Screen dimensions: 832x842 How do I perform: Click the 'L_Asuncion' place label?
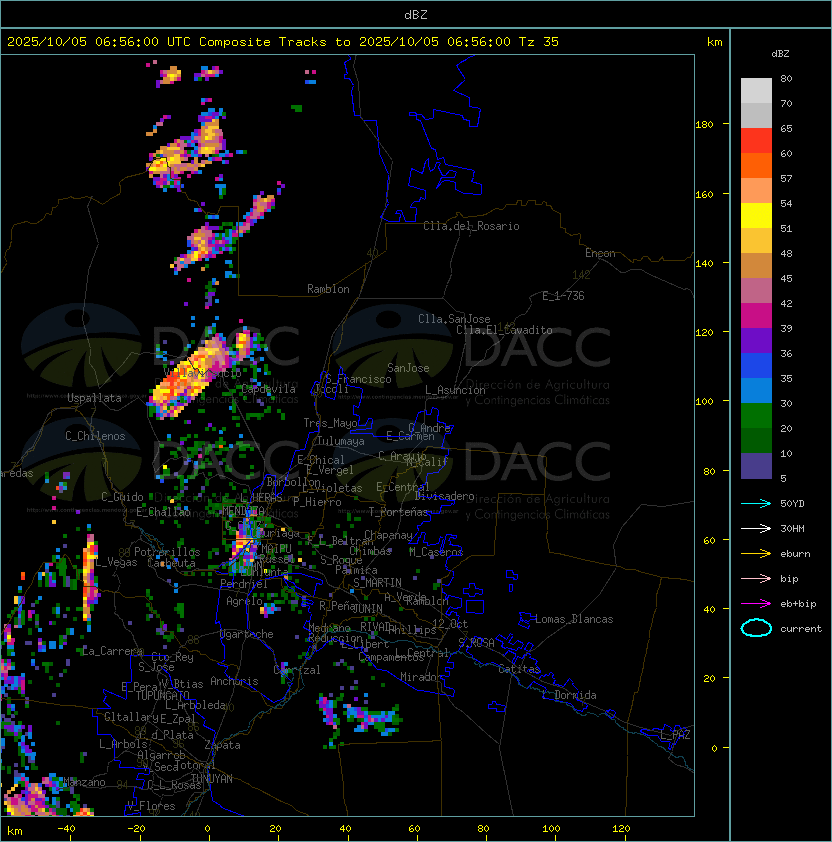click(x=455, y=390)
